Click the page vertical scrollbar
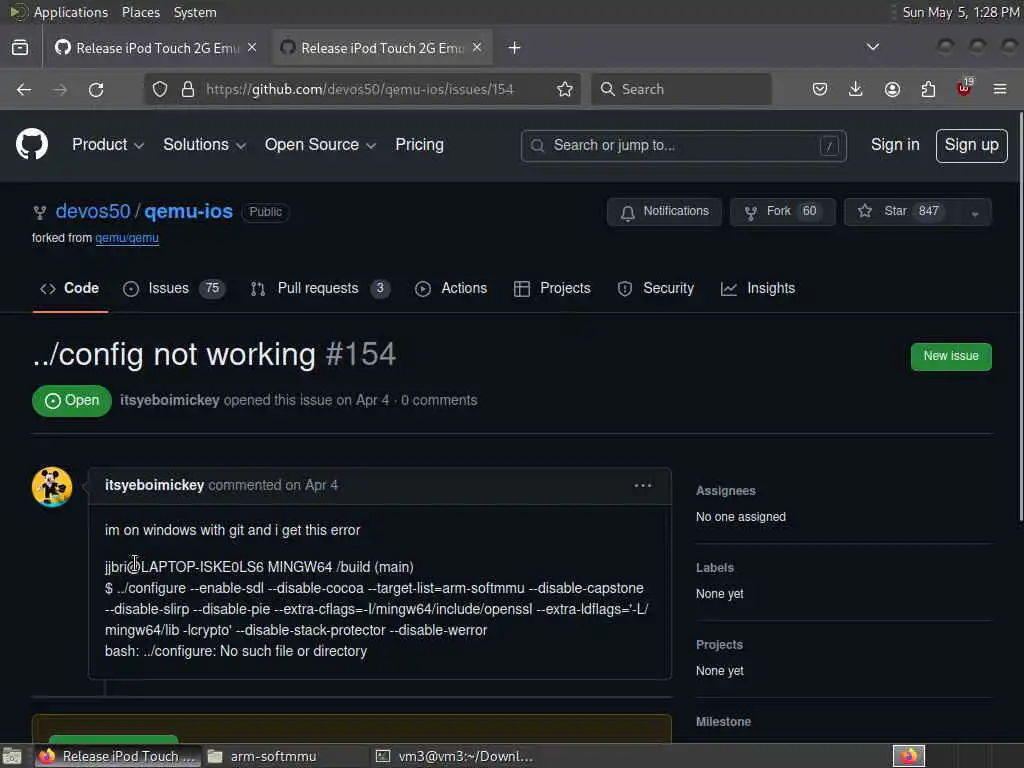 (x=1020, y=317)
